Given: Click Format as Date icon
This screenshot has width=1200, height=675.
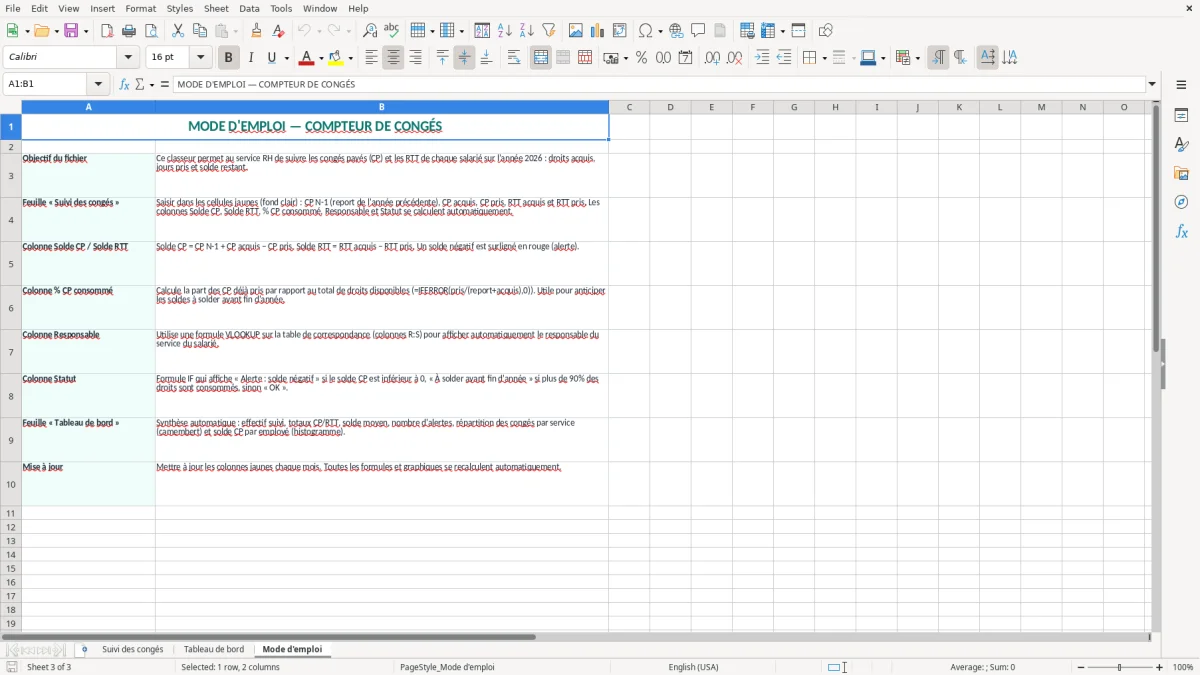Looking at the screenshot, I should coord(685,58).
